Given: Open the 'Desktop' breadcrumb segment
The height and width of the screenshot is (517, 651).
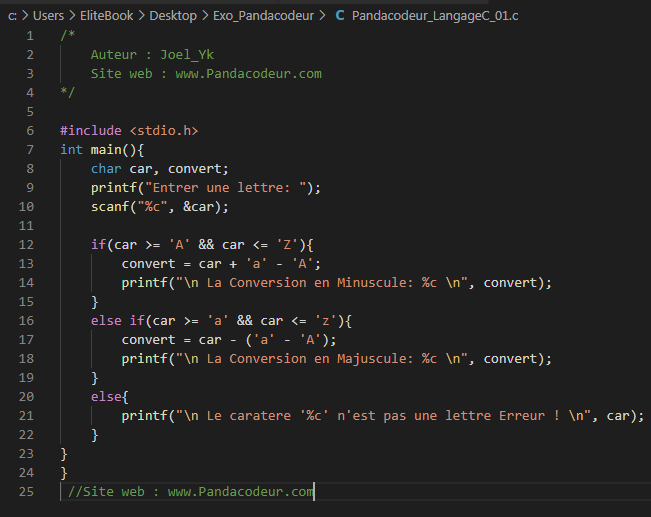Looking at the screenshot, I should 173,16.
